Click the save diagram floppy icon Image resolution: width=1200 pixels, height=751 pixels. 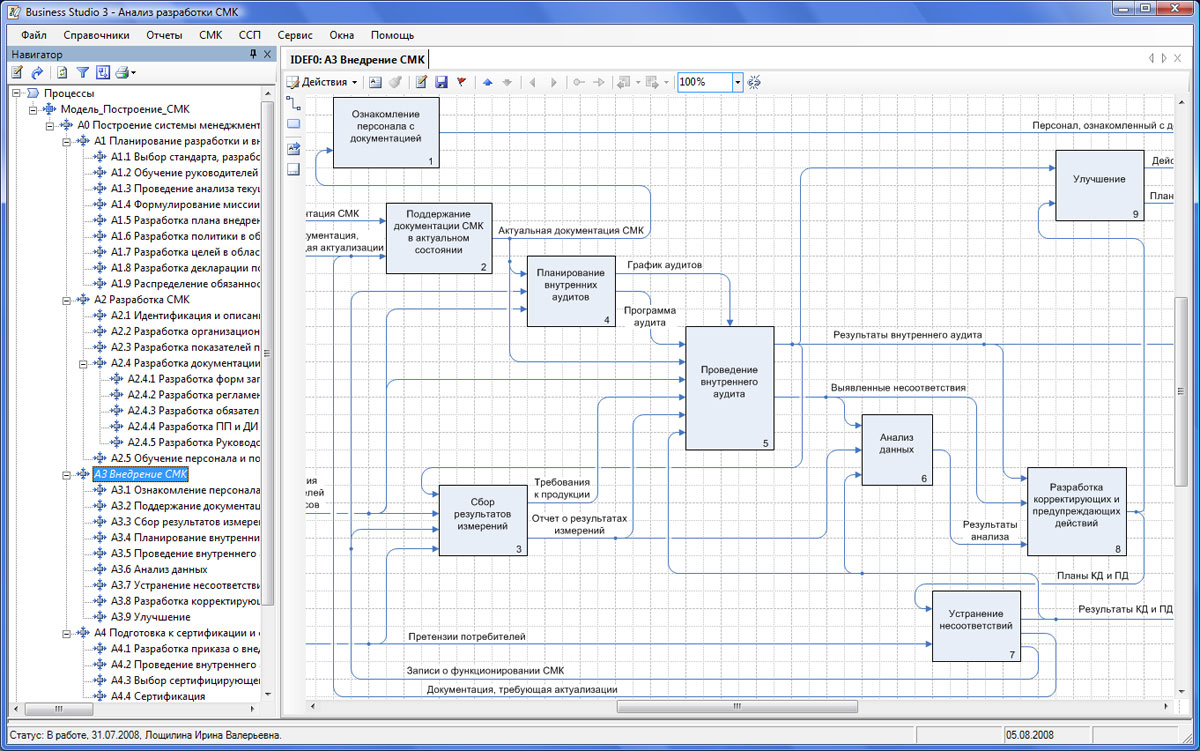[x=441, y=82]
